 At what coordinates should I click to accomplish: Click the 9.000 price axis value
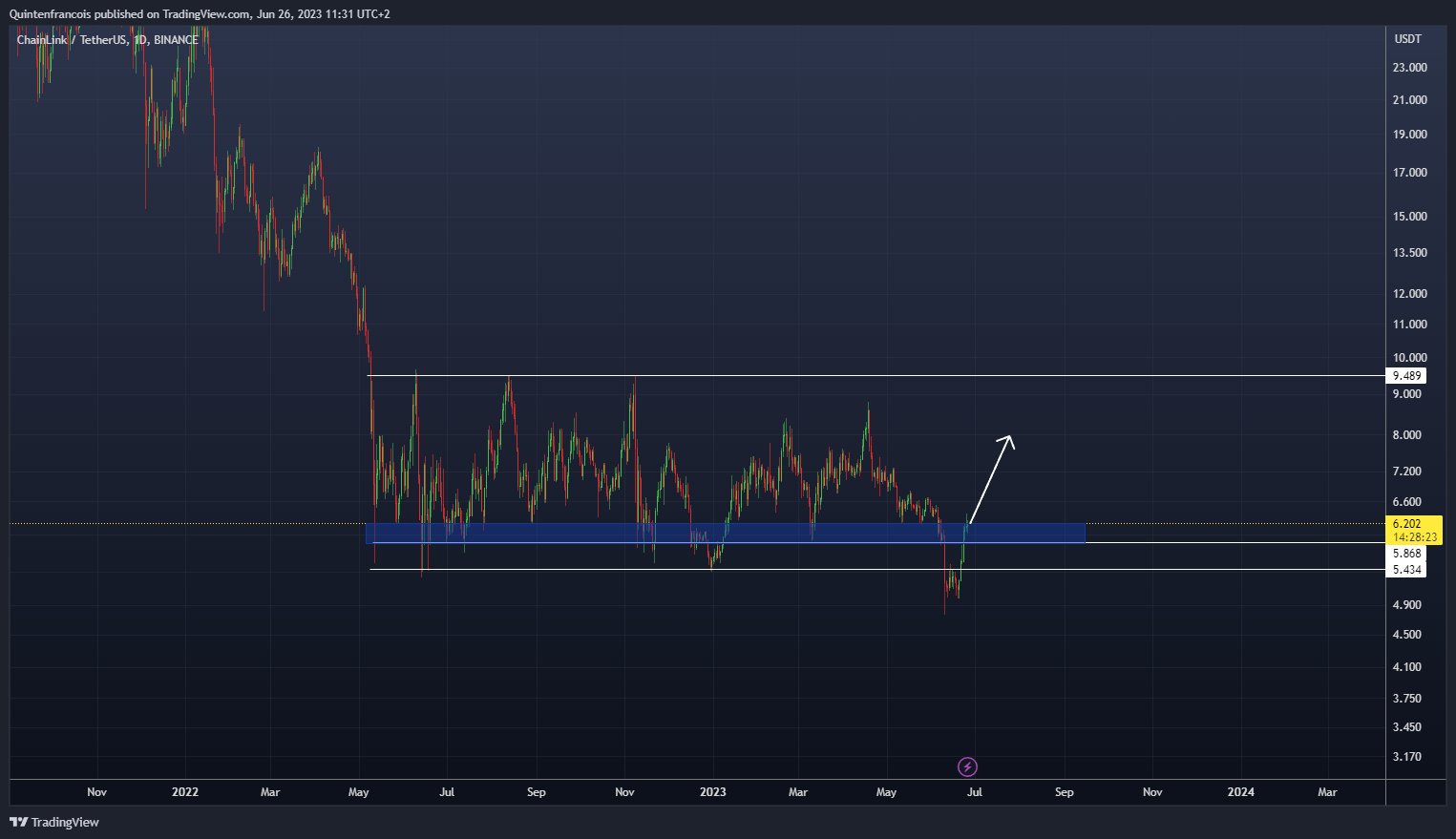coord(1406,394)
